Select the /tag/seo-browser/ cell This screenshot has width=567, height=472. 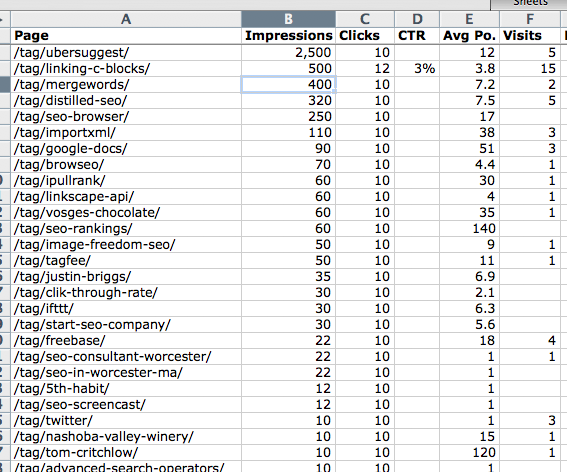tap(126, 116)
